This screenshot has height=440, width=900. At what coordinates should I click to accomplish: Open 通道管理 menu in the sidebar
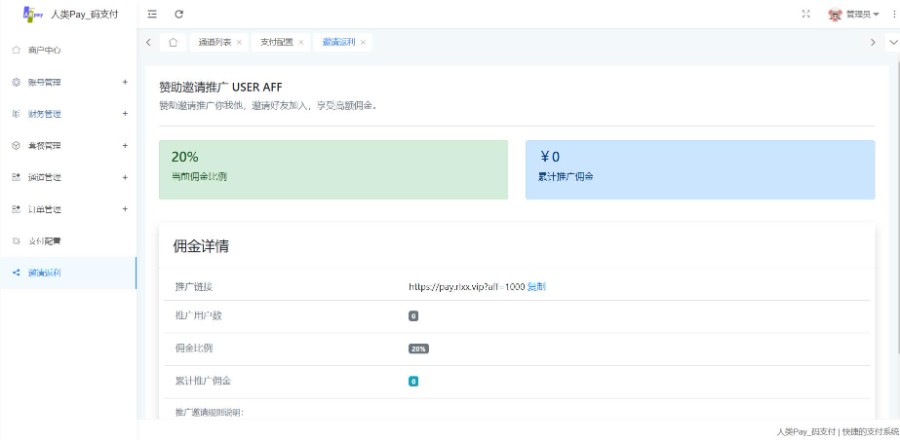[x=68, y=178]
